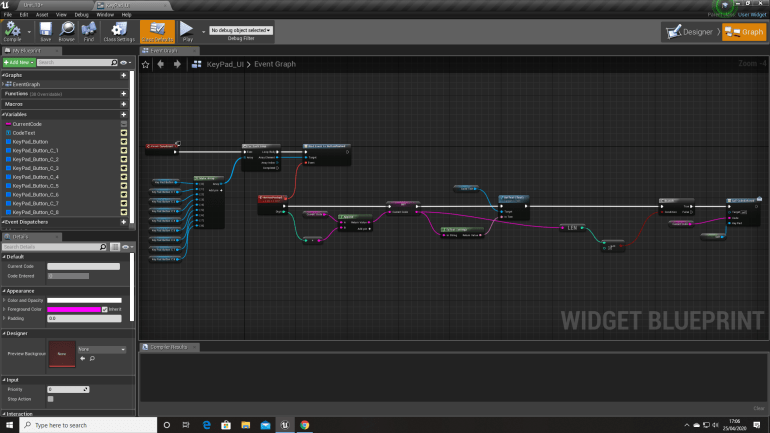Toggle visibility eye for CodeText variable
The image size is (770, 433).
click(x=124, y=133)
